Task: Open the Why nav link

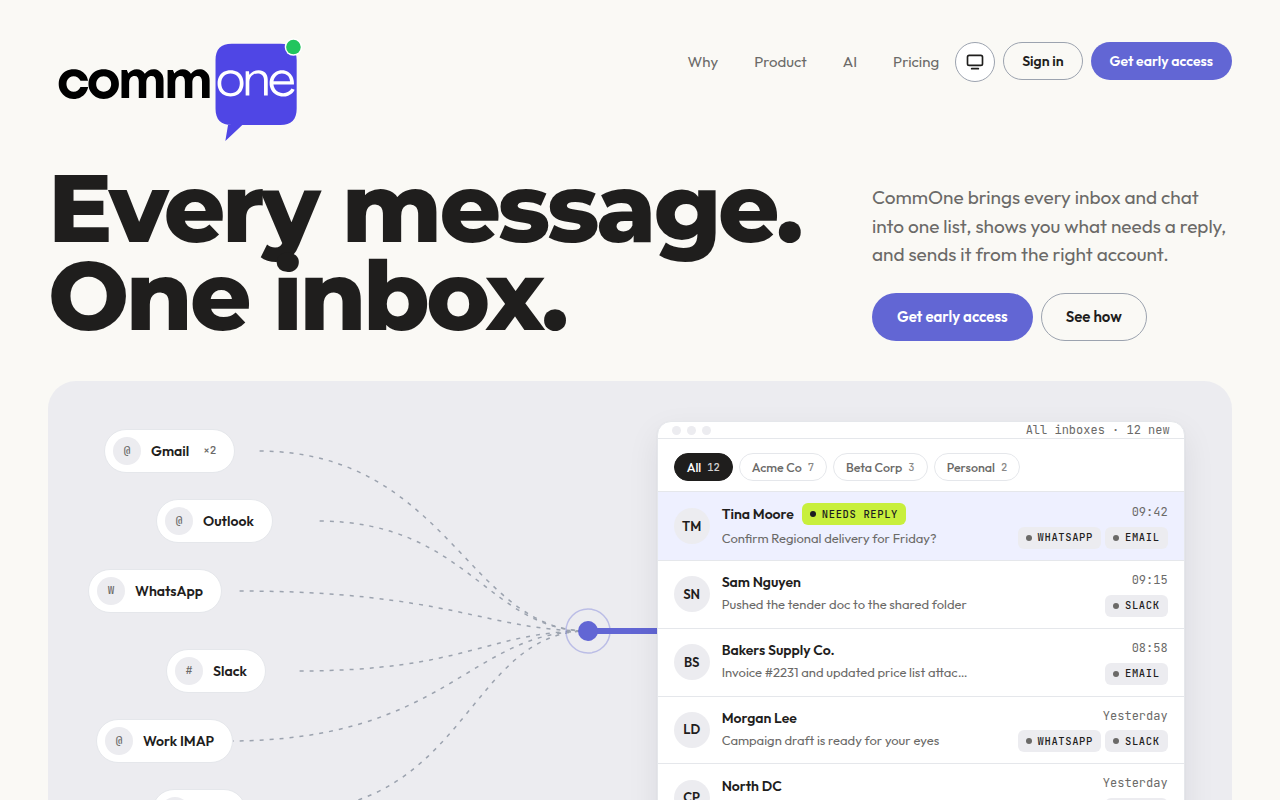Action: (703, 62)
